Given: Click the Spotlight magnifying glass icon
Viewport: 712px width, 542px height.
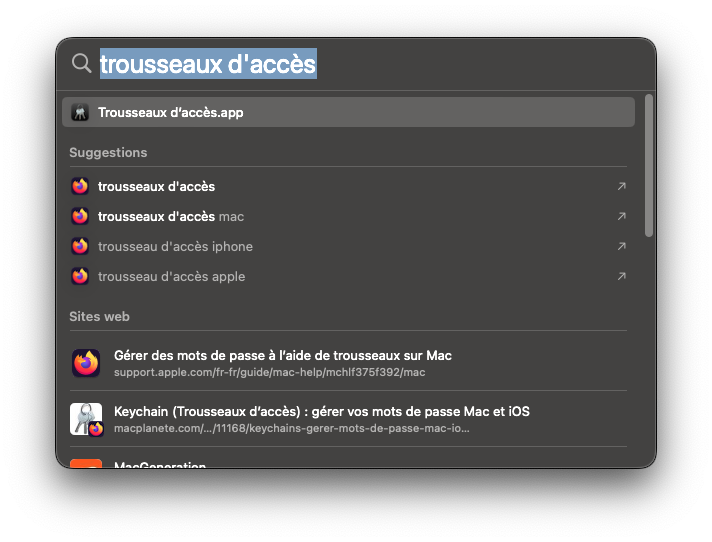Looking at the screenshot, I should pos(81,64).
